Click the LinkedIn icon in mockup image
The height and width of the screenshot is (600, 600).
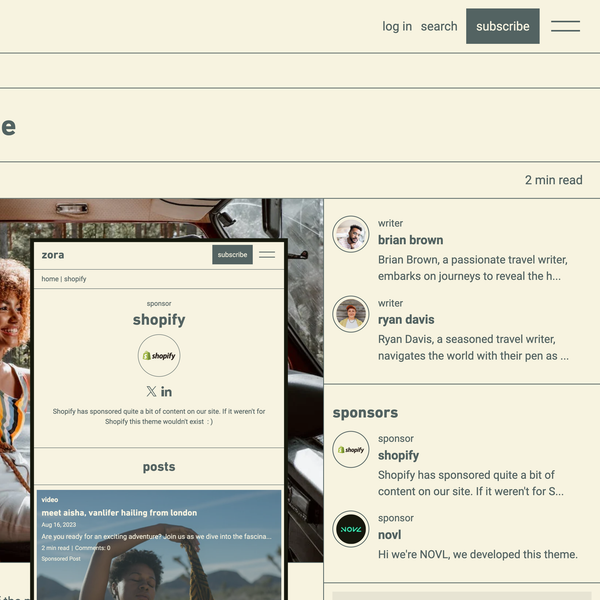point(166,392)
